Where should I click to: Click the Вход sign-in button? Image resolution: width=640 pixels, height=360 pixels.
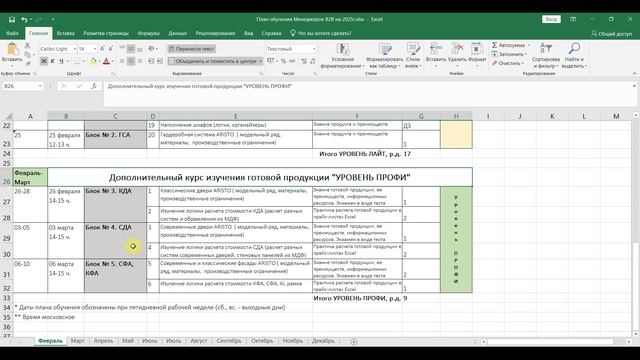tap(551, 19)
